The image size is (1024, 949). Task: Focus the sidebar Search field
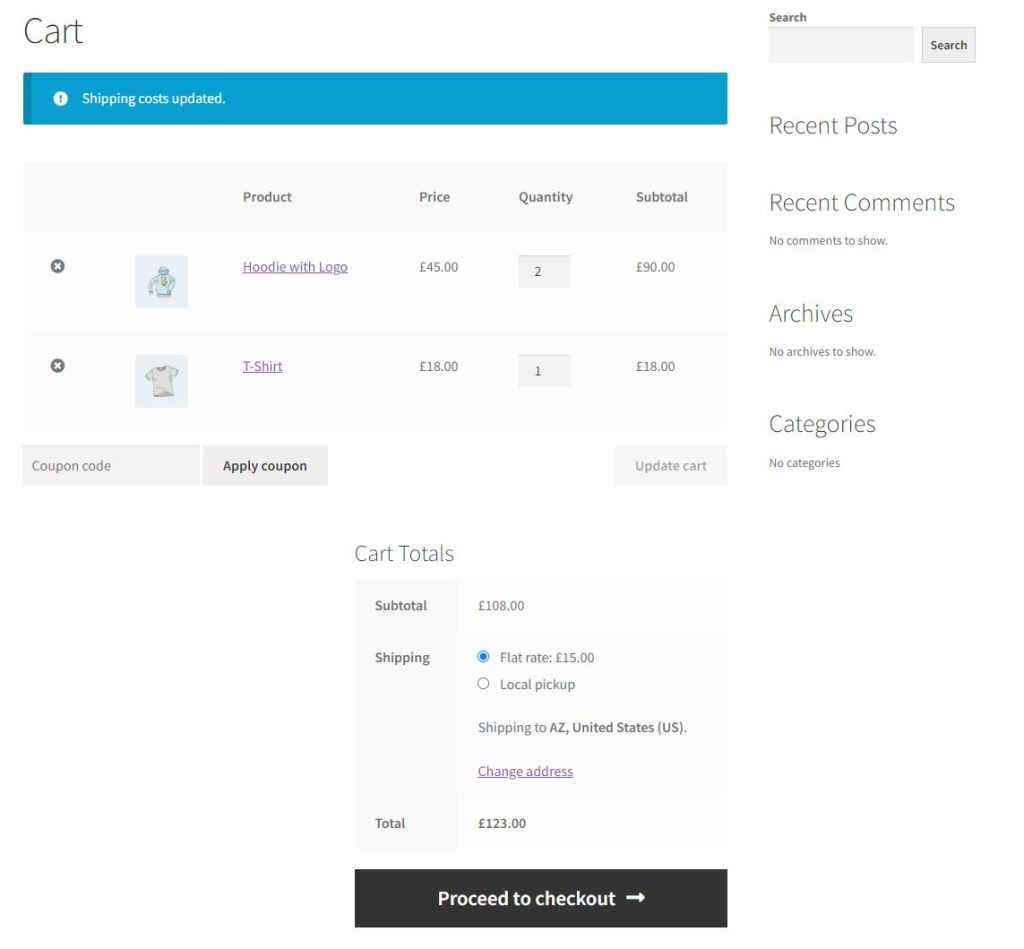point(841,45)
